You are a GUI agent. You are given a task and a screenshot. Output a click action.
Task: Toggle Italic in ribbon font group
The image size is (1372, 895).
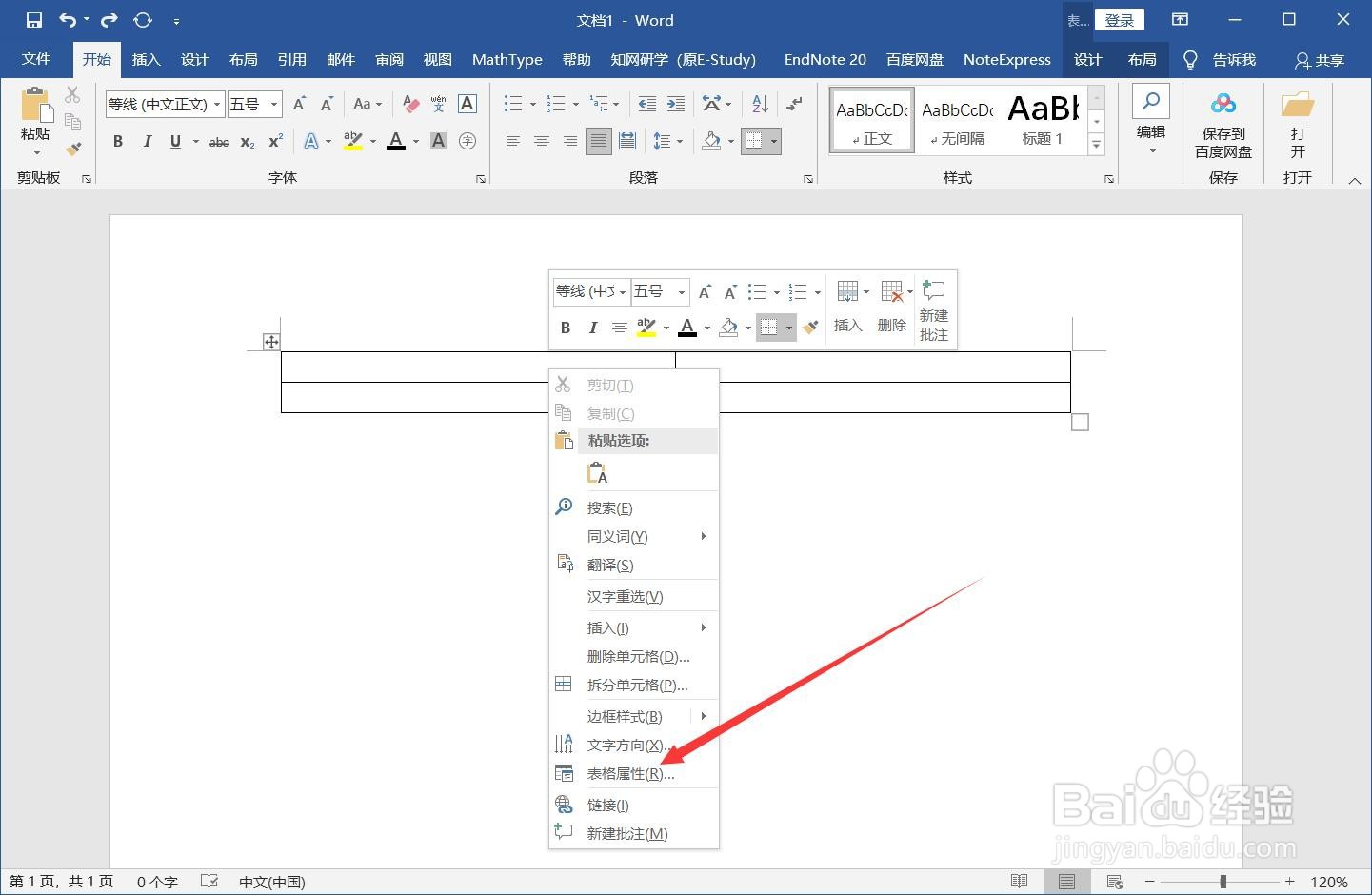coord(147,142)
